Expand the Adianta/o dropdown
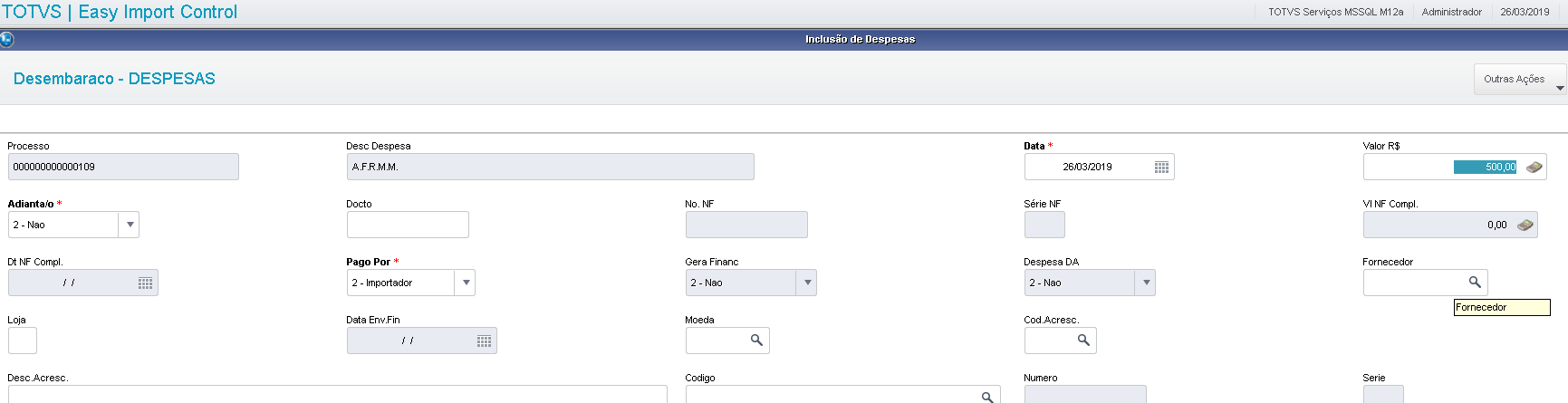 point(130,225)
